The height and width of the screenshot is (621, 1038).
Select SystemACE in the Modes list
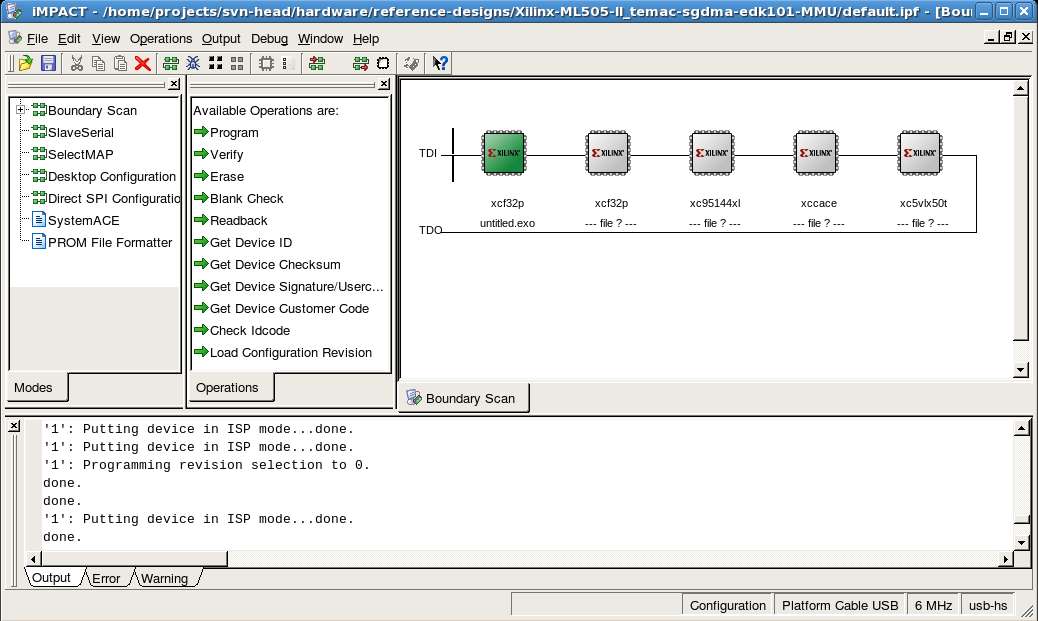pyautogui.click(x=83, y=220)
